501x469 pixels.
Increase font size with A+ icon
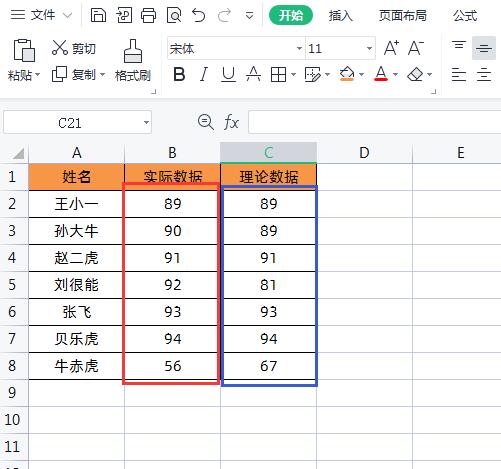point(391,48)
